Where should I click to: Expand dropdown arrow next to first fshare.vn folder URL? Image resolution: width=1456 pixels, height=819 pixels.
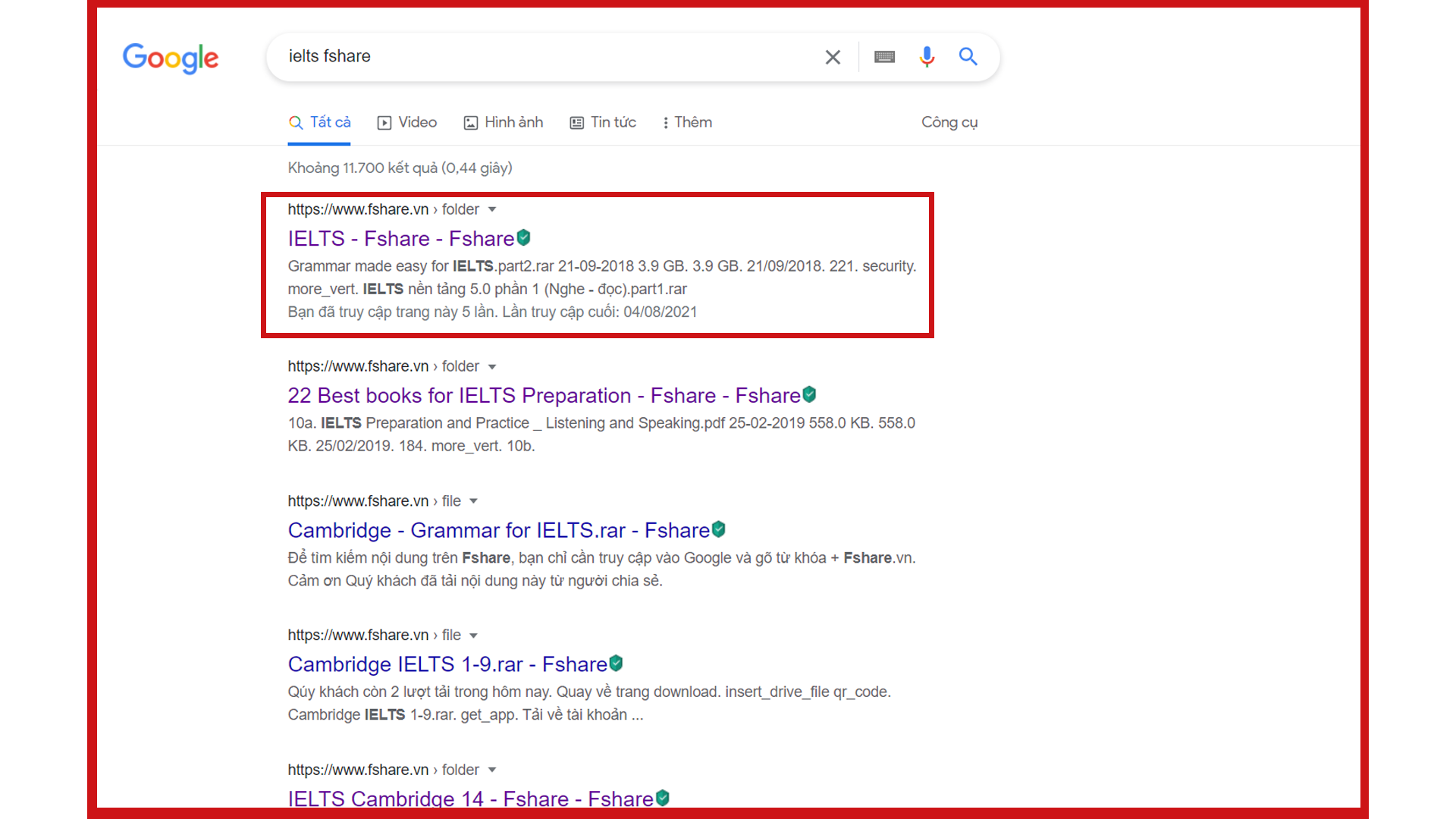click(492, 209)
